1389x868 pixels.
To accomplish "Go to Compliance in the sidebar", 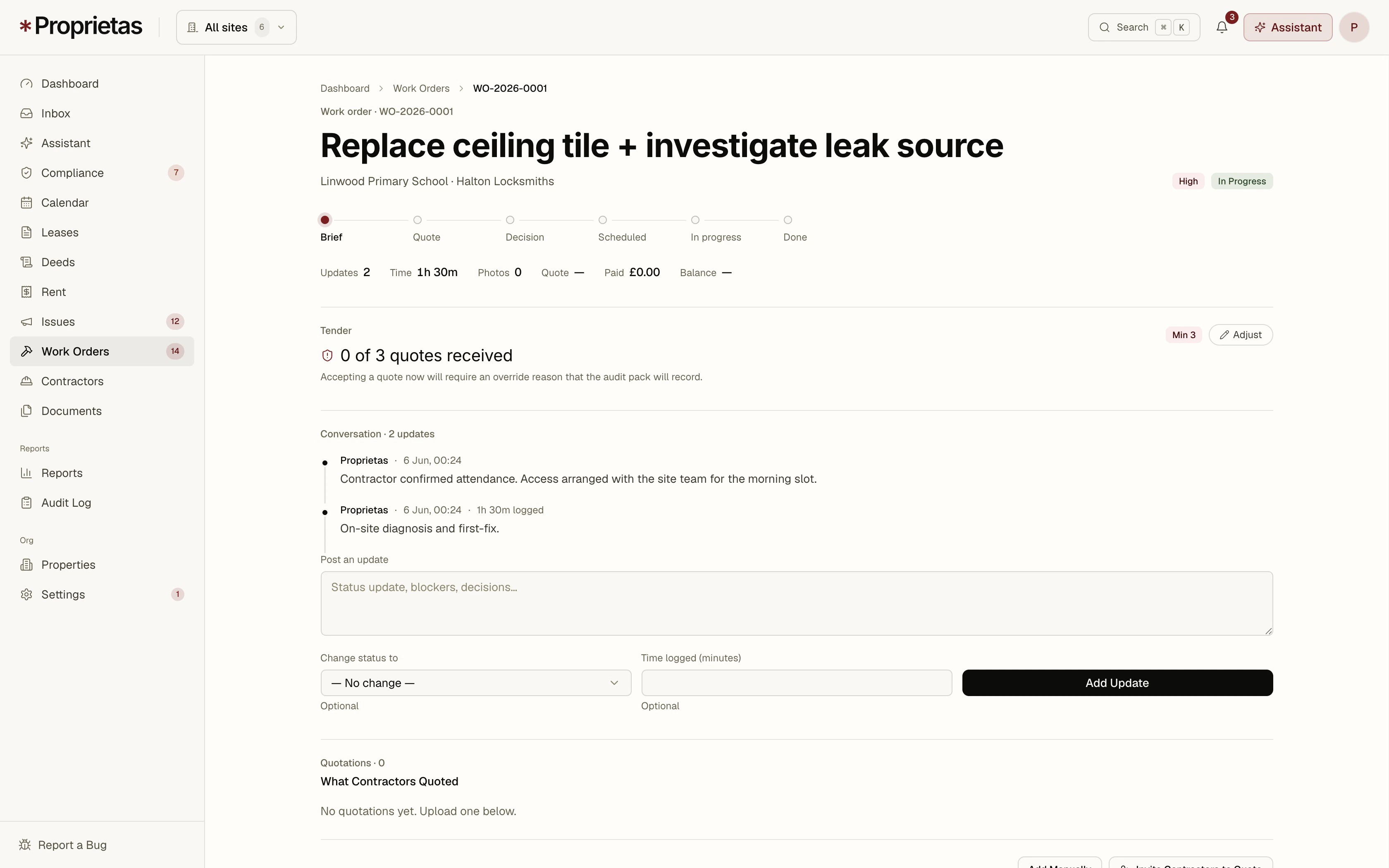I will pyautogui.click(x=102, y=173).
